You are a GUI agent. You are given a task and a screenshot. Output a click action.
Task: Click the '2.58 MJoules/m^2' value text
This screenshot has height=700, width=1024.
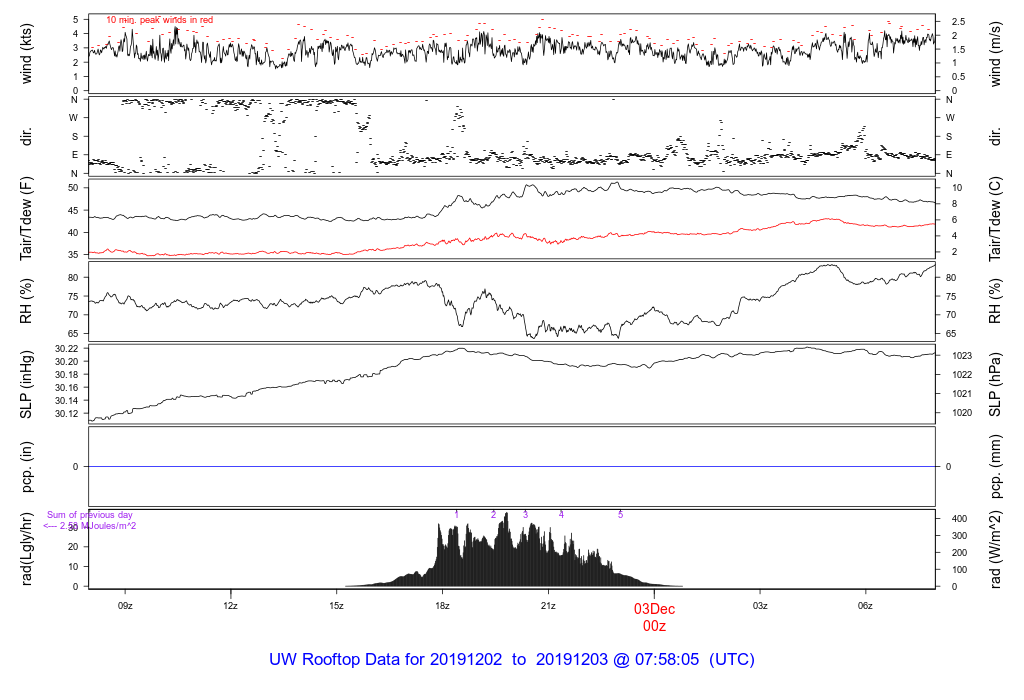click(x=98, y=526)
